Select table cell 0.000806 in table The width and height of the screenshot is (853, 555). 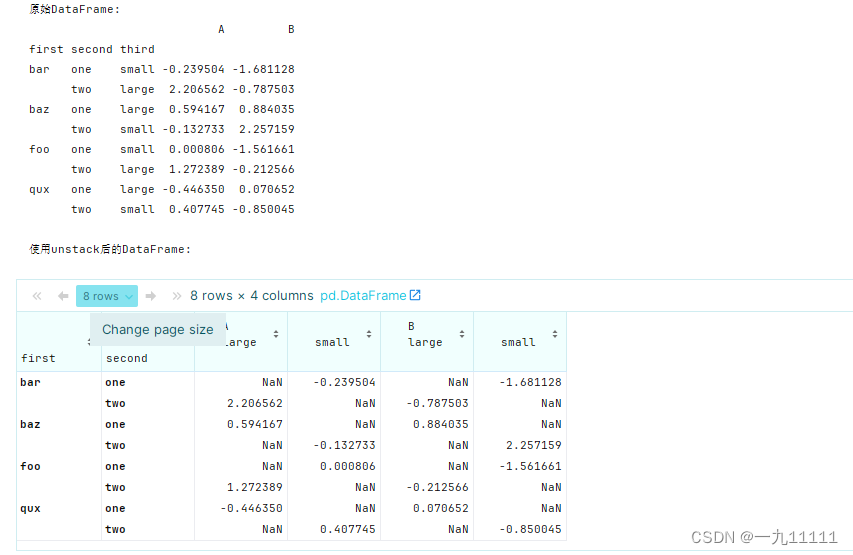click(348, 466)
